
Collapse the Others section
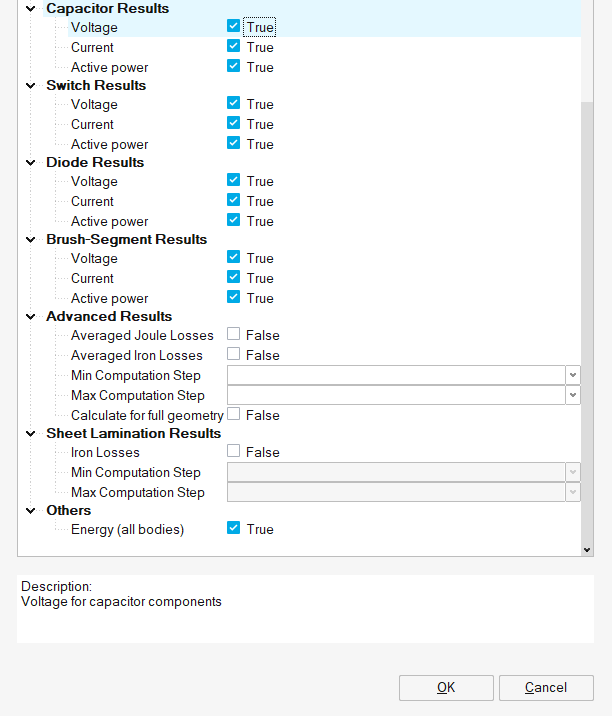point(30,510)
